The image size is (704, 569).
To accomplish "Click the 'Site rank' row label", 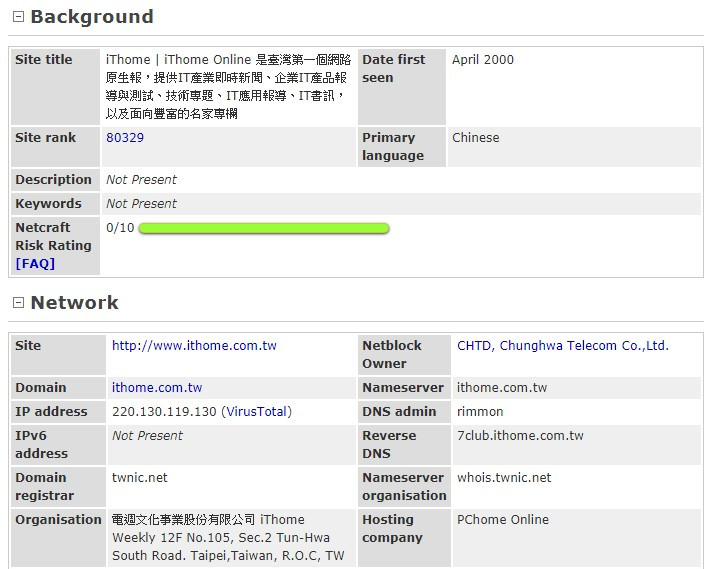I will point(45,137).
